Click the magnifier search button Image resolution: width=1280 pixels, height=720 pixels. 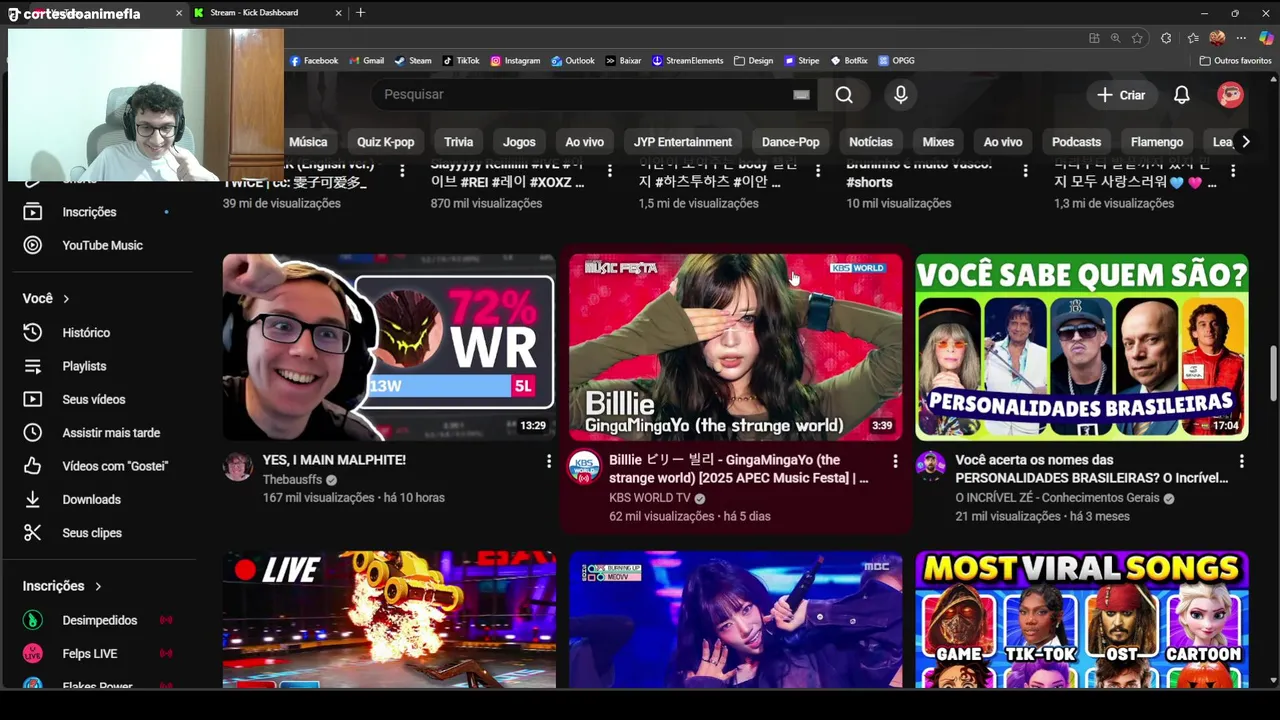click(844, 94)
